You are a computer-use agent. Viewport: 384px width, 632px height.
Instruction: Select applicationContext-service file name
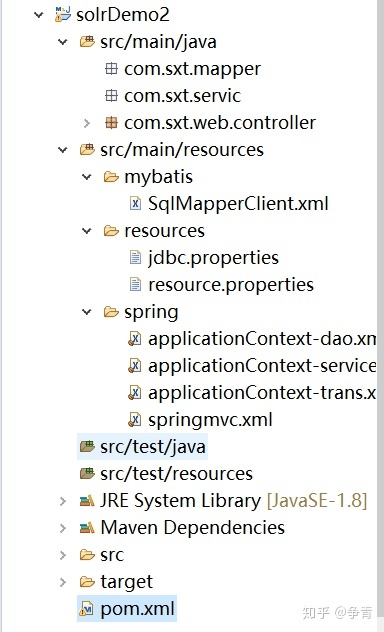coord(262,366)
